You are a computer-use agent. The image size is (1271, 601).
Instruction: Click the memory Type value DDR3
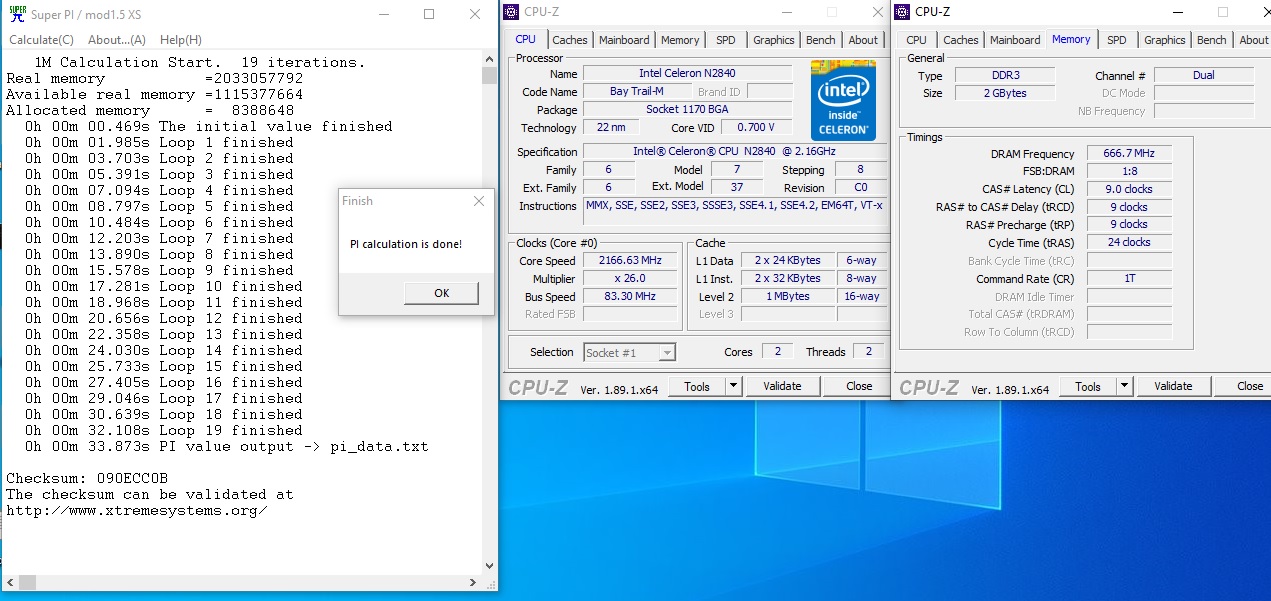pos(1003,75)
